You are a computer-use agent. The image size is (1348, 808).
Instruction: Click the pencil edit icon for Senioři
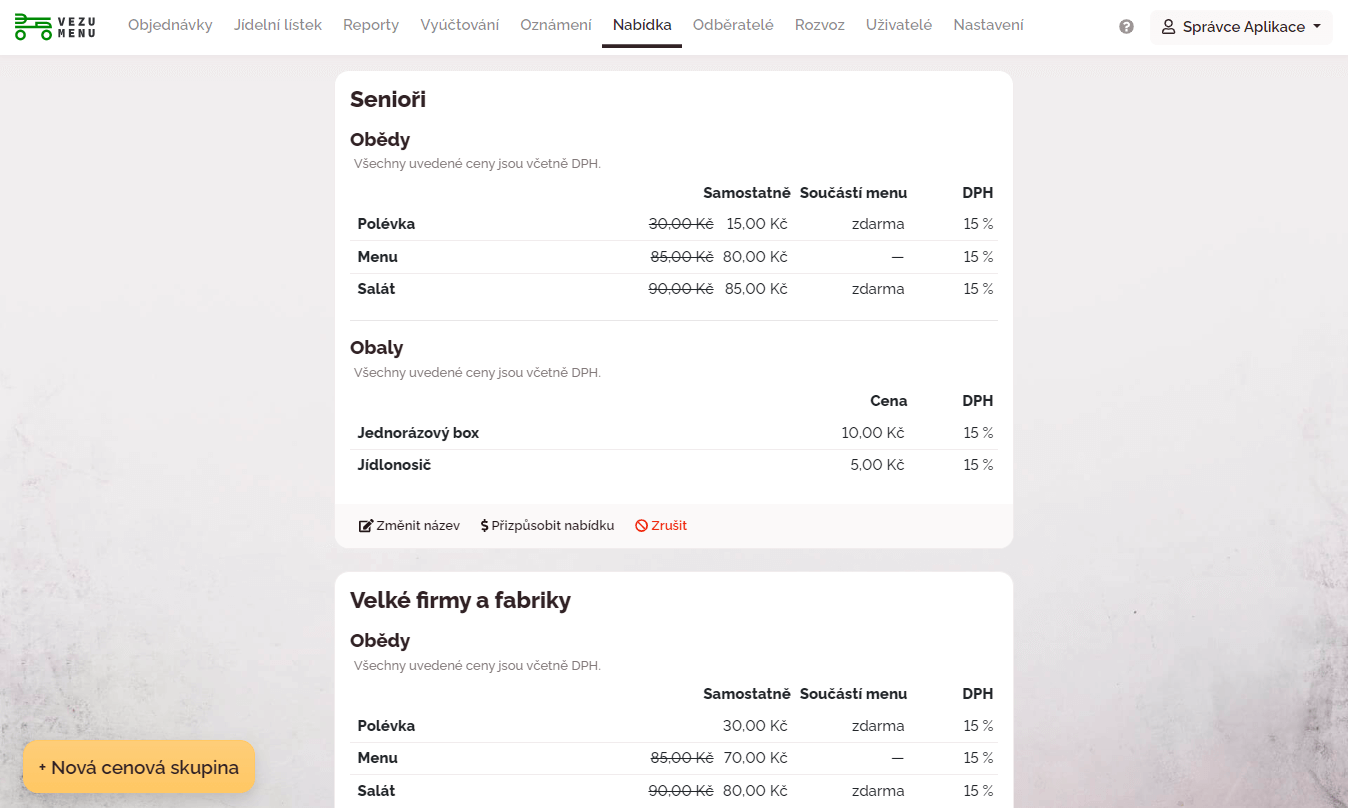[366, 526]
